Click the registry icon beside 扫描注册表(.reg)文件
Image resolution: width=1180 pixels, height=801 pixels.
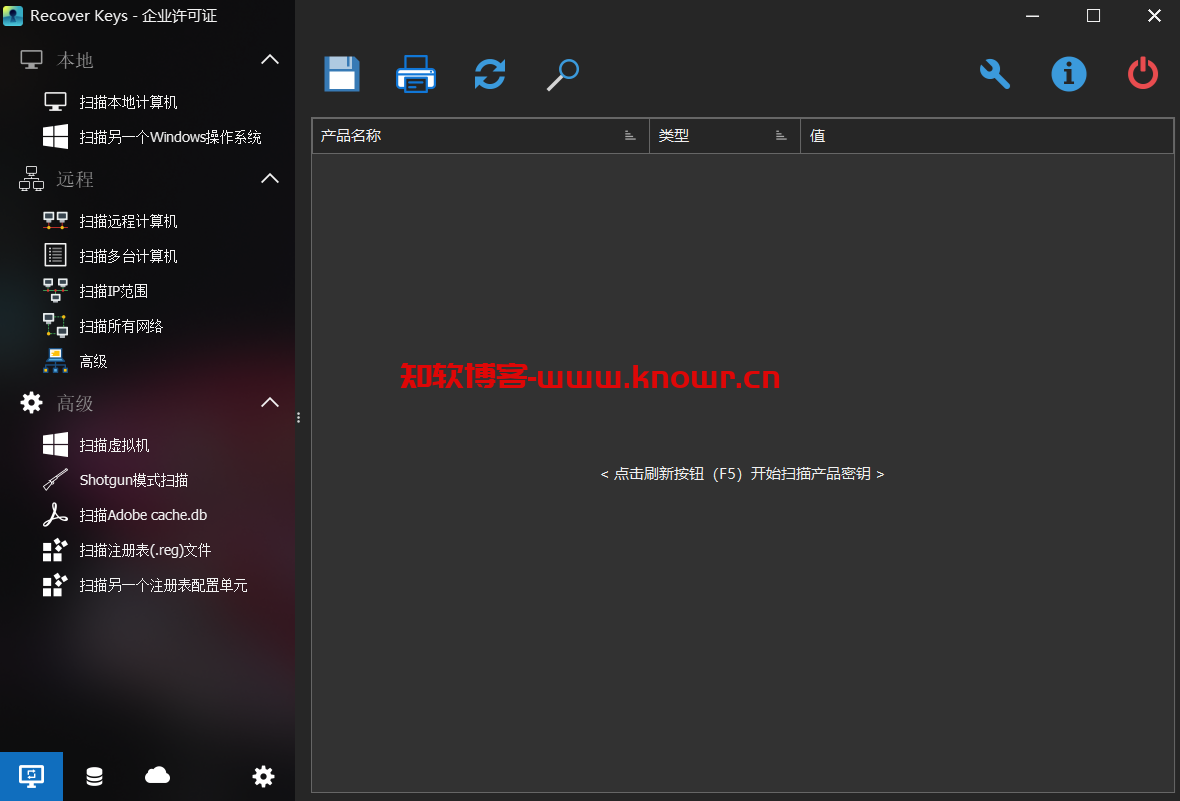click(56, 550)
